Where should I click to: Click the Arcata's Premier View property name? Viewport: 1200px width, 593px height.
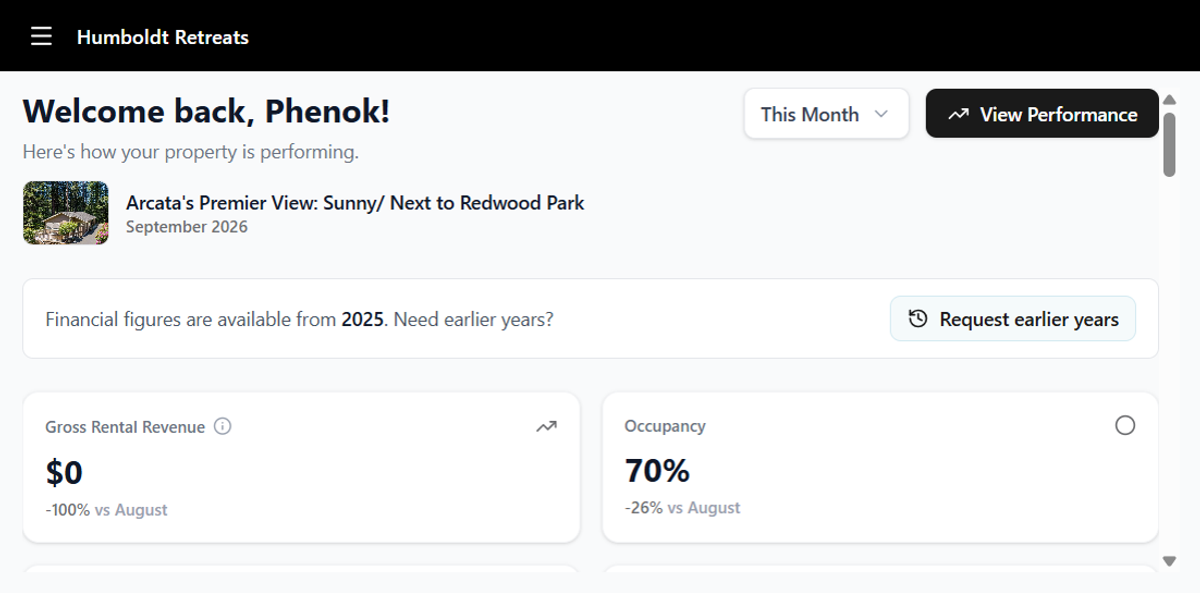[355, 203]
